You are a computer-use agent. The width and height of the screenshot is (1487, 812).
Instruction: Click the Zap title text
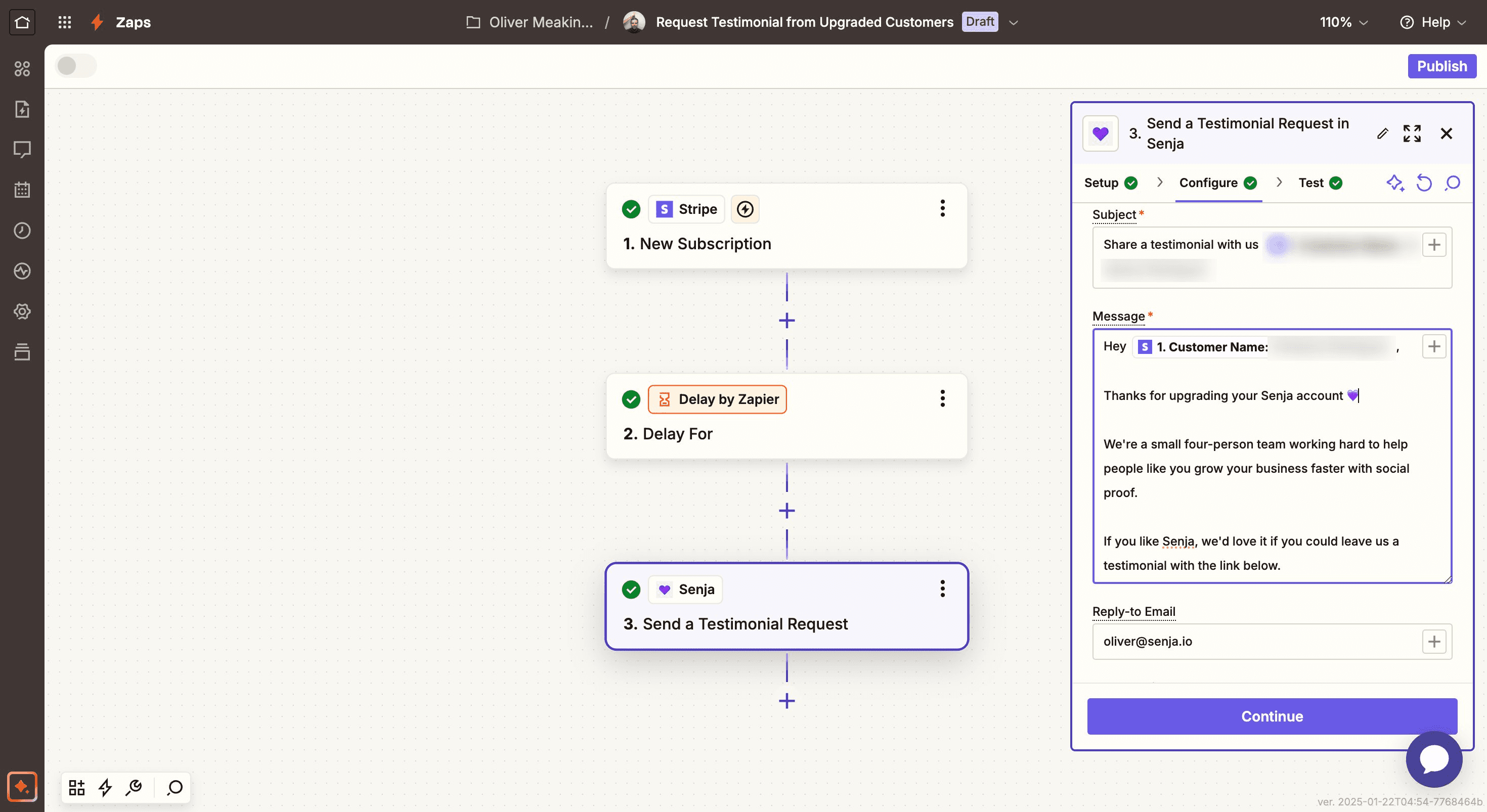click(x=804, y=23)
